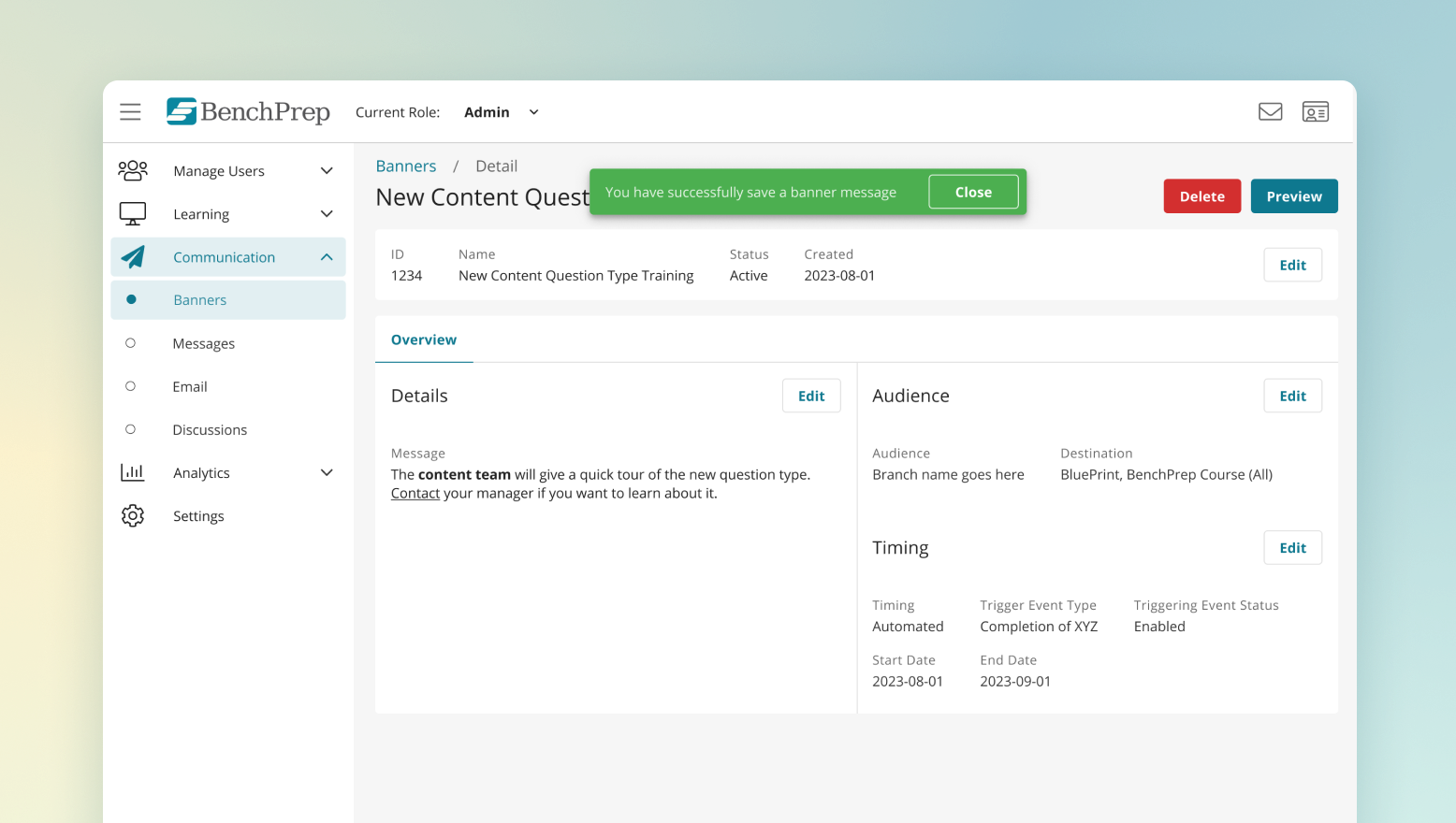Edit the Timing section
This screenshot has height=823, width=1456.
tap(1292, 548)
